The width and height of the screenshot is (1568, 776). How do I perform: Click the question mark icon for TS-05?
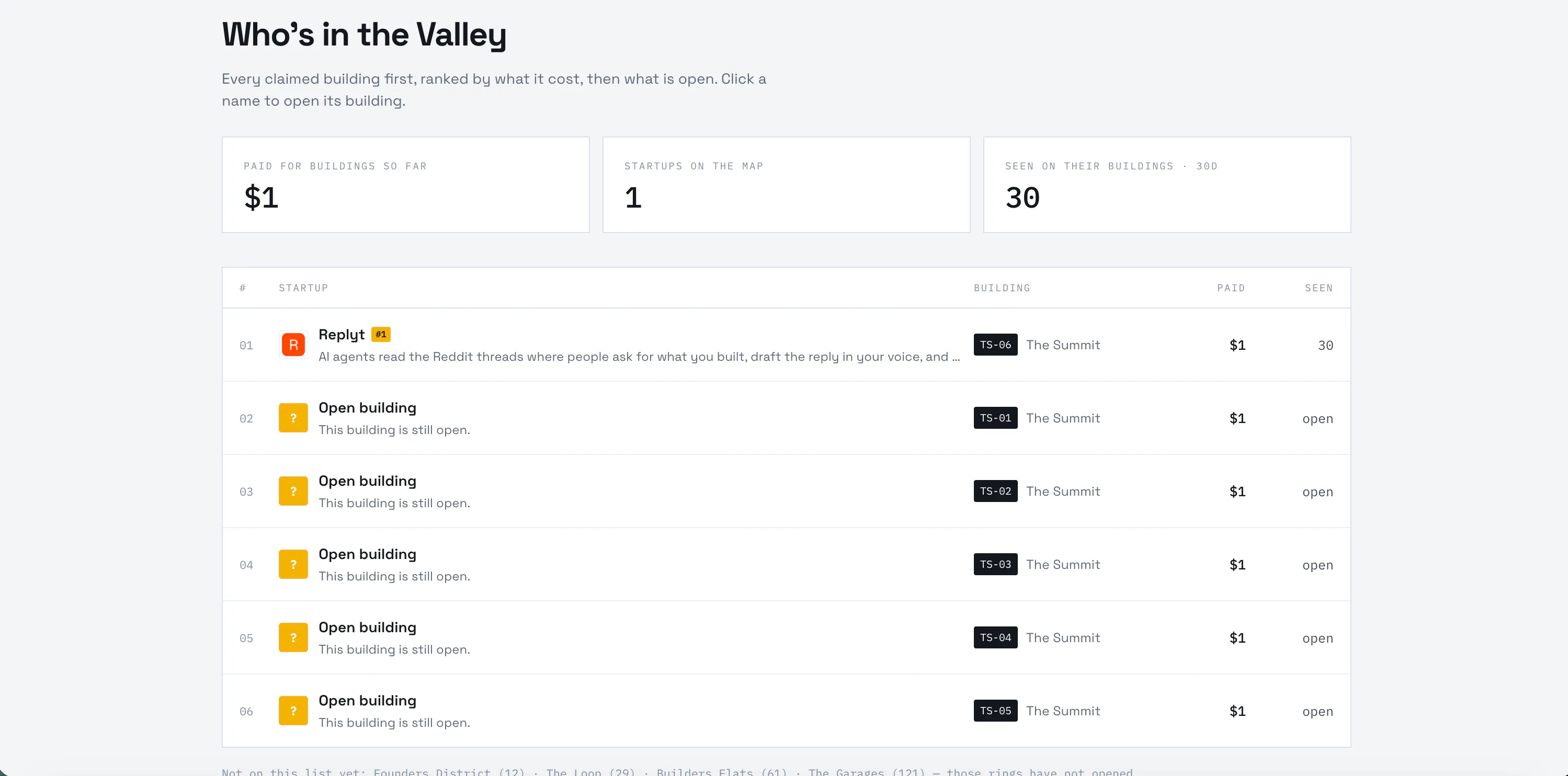[293, 711]
